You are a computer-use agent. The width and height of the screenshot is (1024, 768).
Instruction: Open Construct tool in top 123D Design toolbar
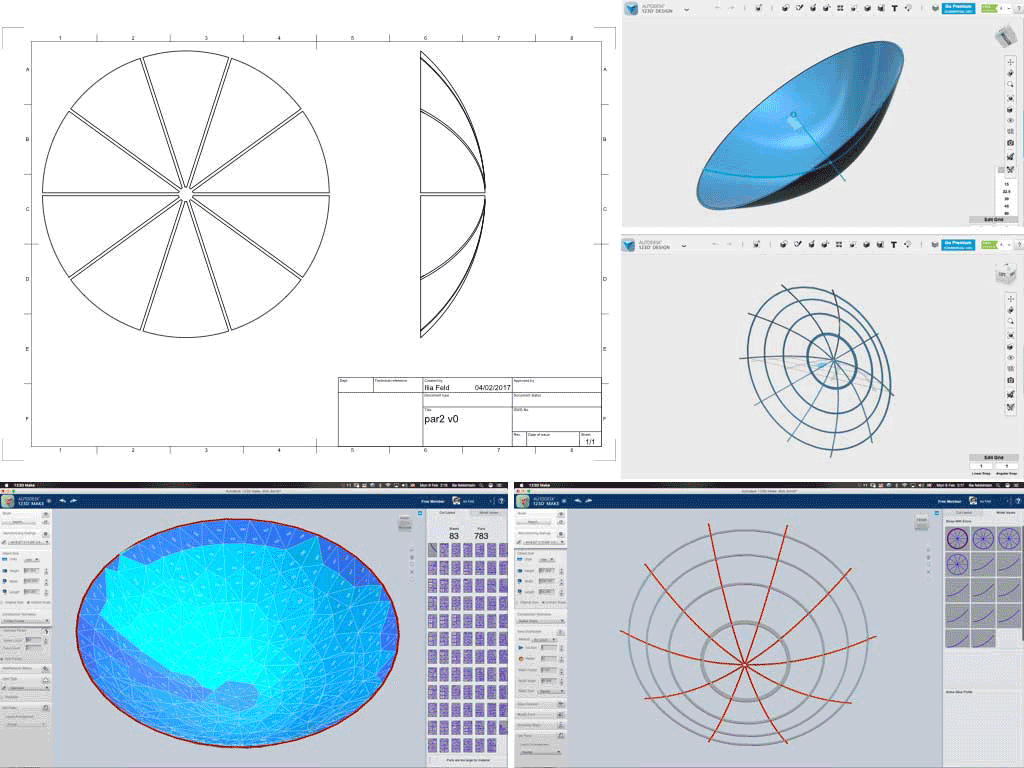813,8
